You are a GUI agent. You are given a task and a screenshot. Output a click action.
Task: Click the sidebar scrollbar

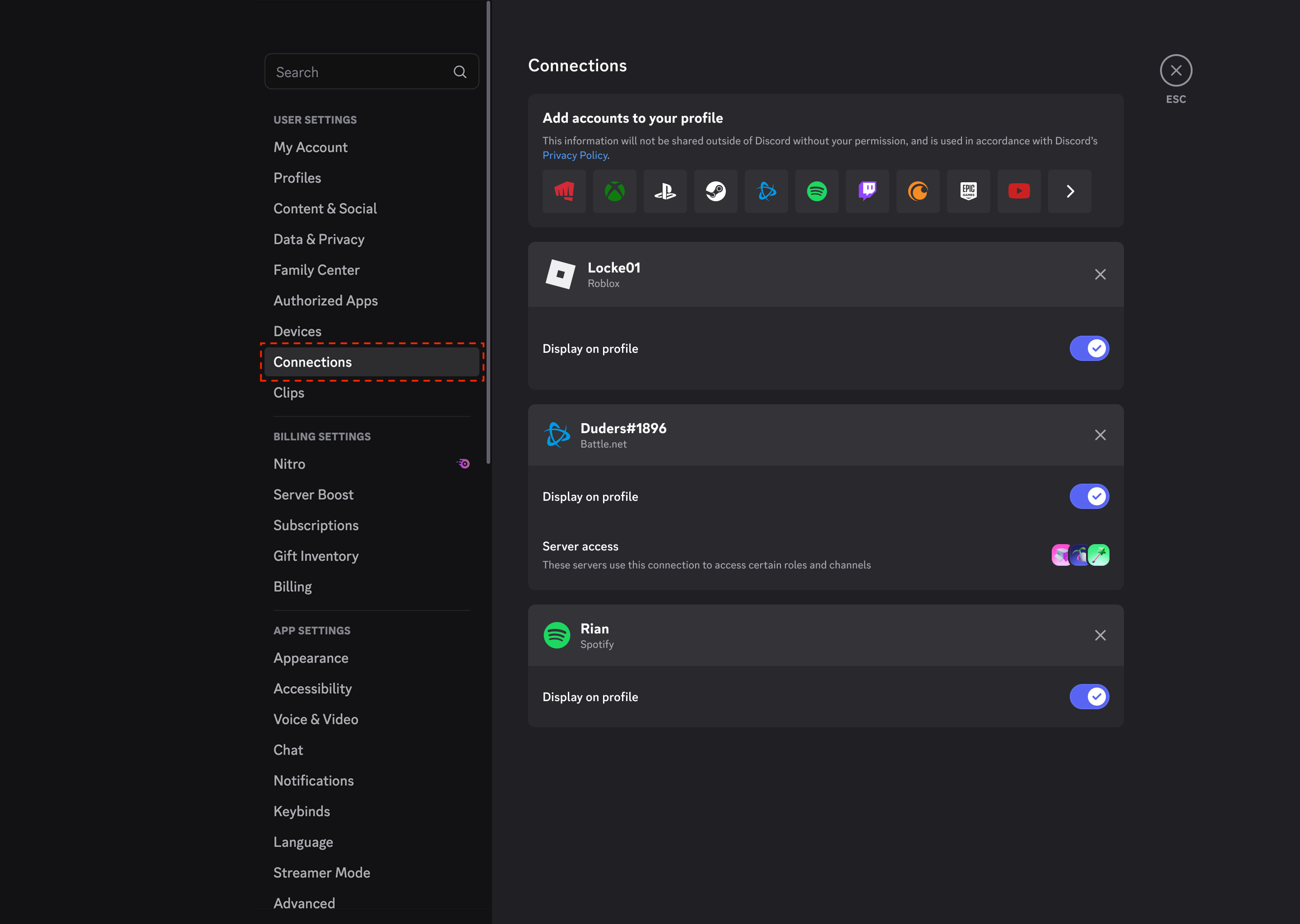point(488,232)
